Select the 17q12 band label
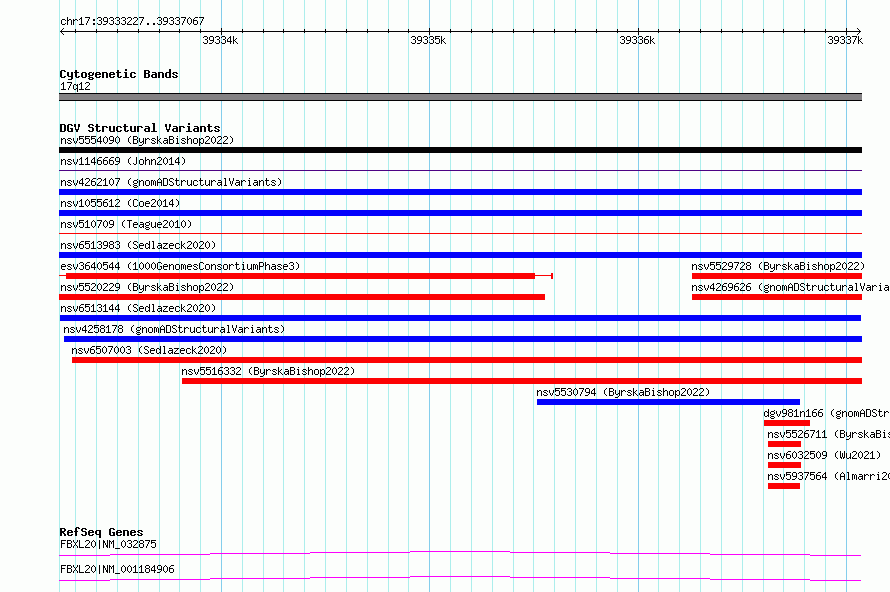This screenshot has width=890, height=592. [x=75, y=86]
